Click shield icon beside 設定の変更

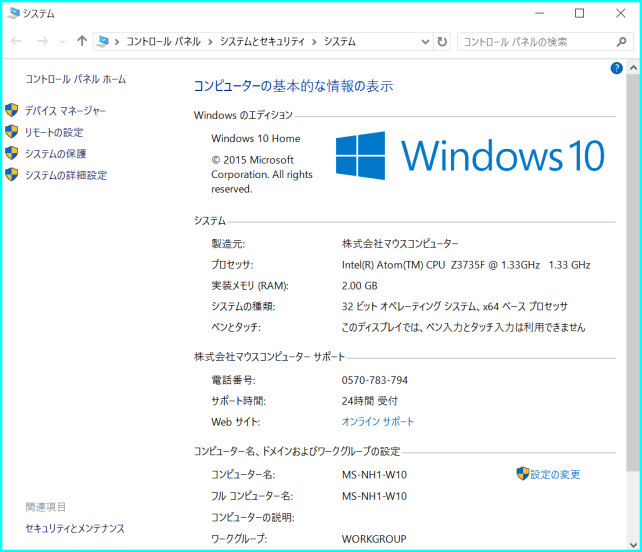523,474
